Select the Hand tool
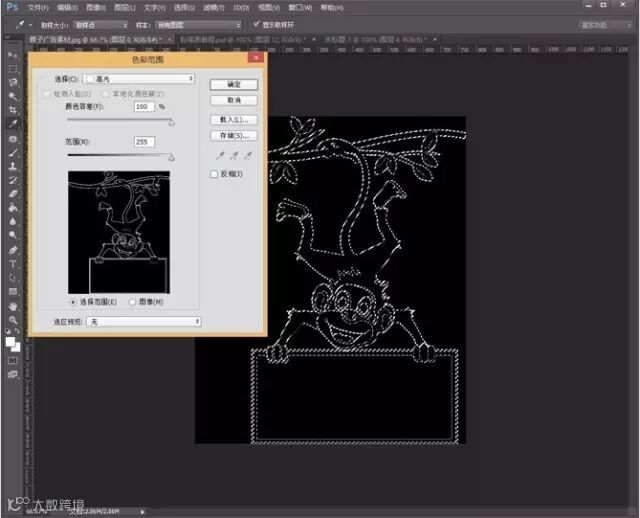This screenshot has width=640, height=518. [13, 307]
